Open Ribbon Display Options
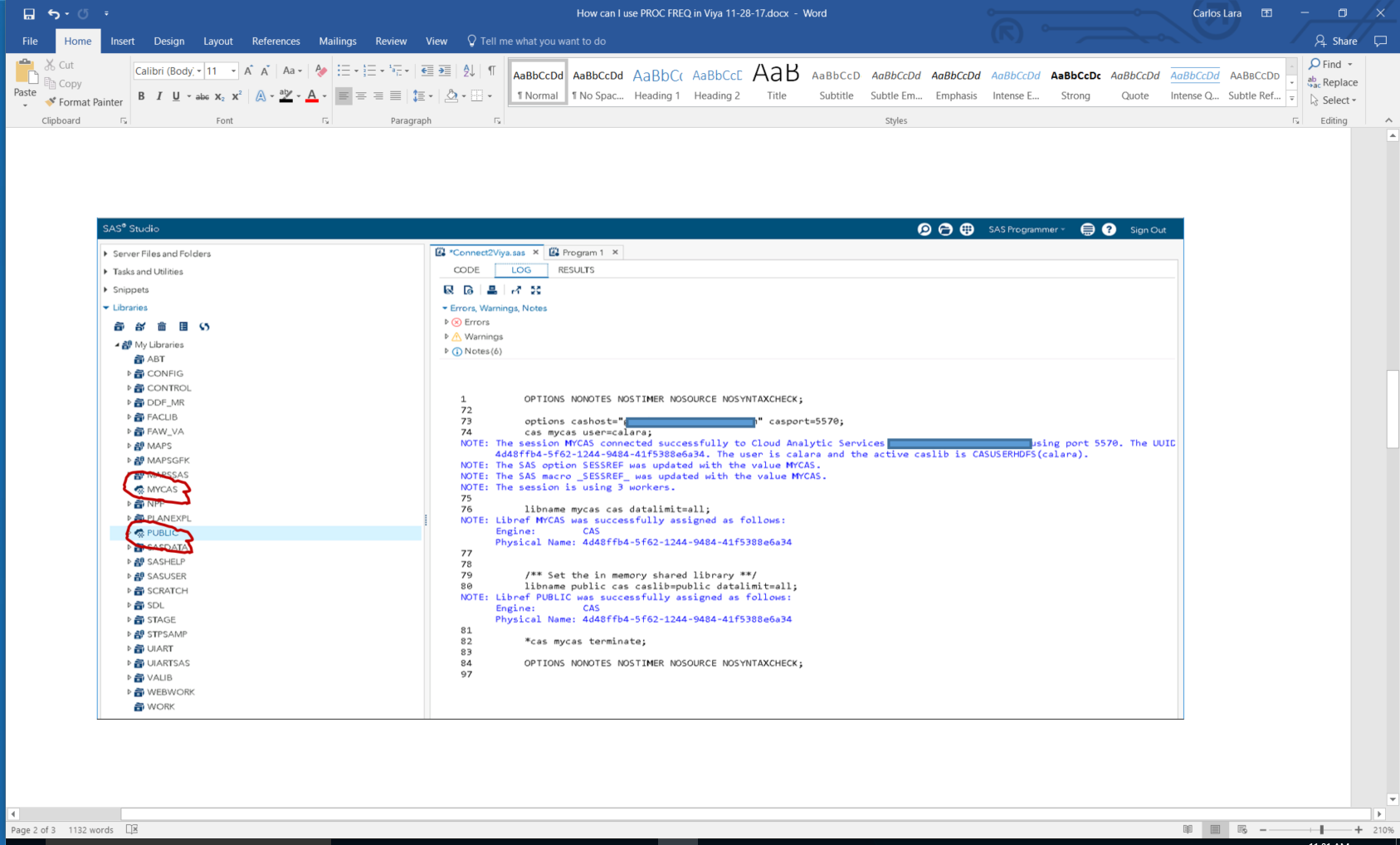 (x=1266, y=13)
